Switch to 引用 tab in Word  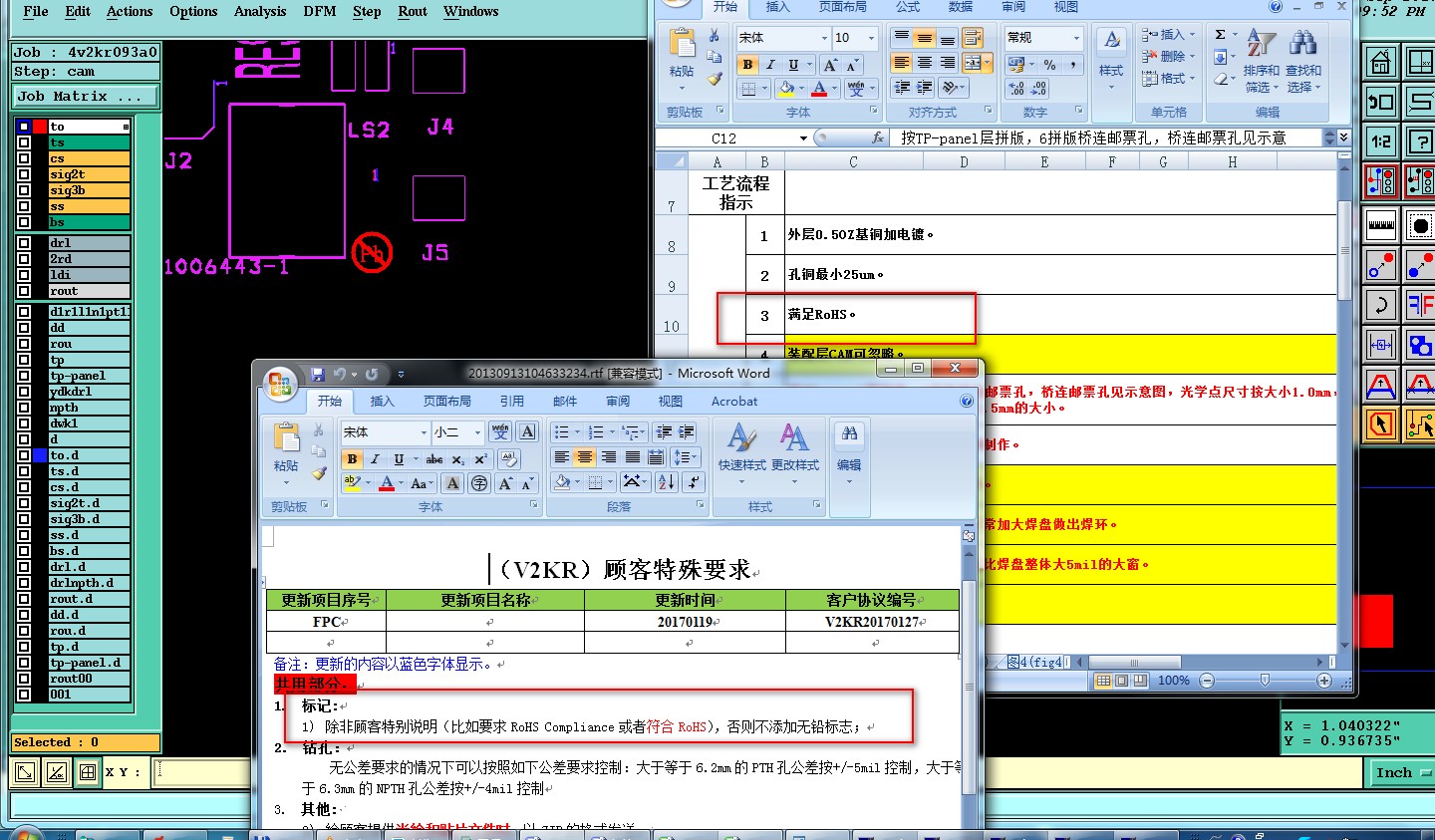512,401
